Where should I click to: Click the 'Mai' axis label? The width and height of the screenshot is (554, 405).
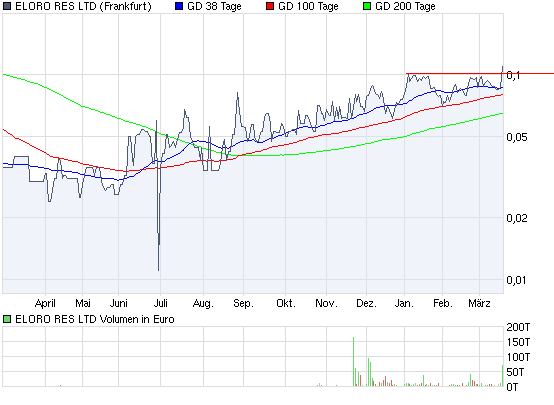coord(83,303)
